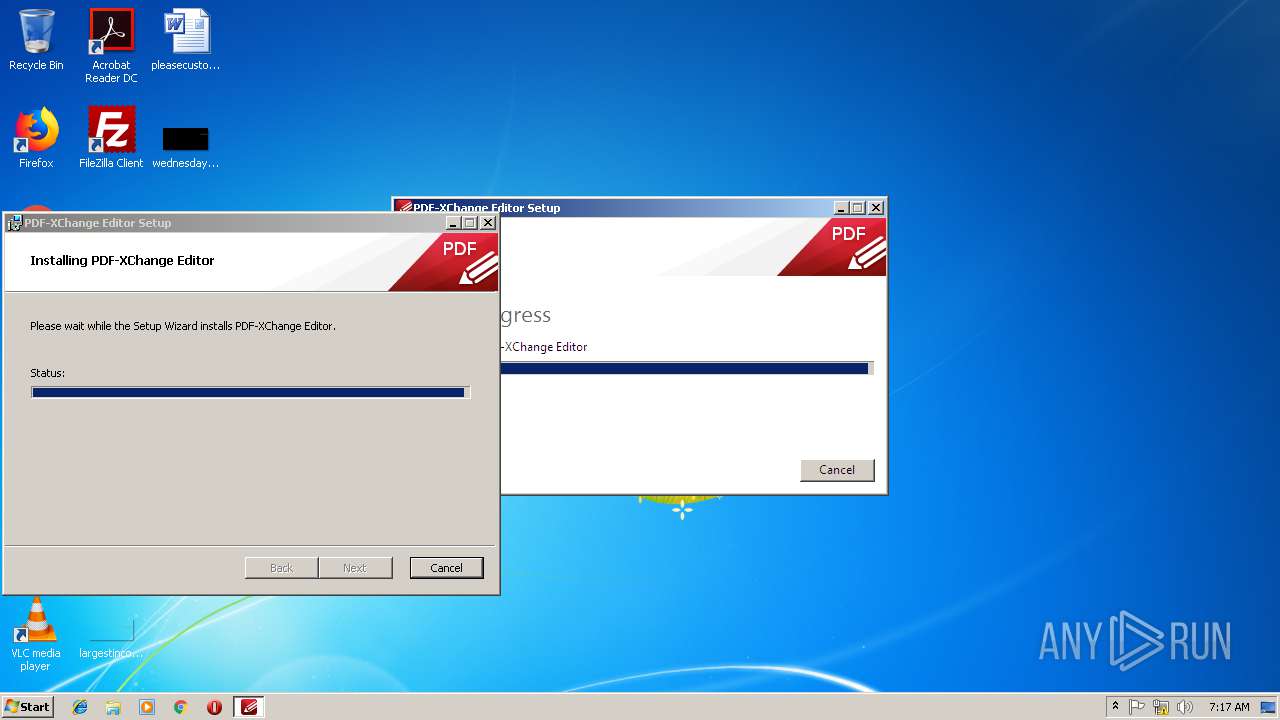The height and width of the screenshot is (720, 1280).
Task: Click the 'Status:' label
Action: (x=47, y=373)
